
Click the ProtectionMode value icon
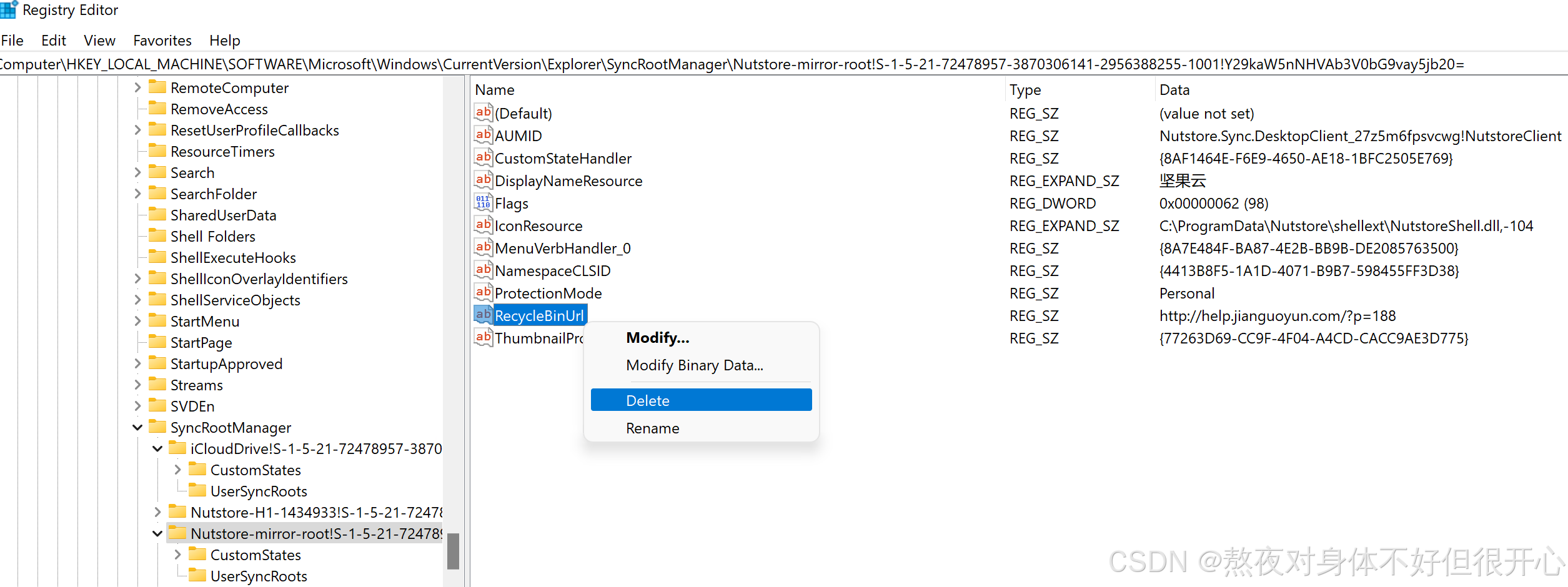(x=484, y=293)
